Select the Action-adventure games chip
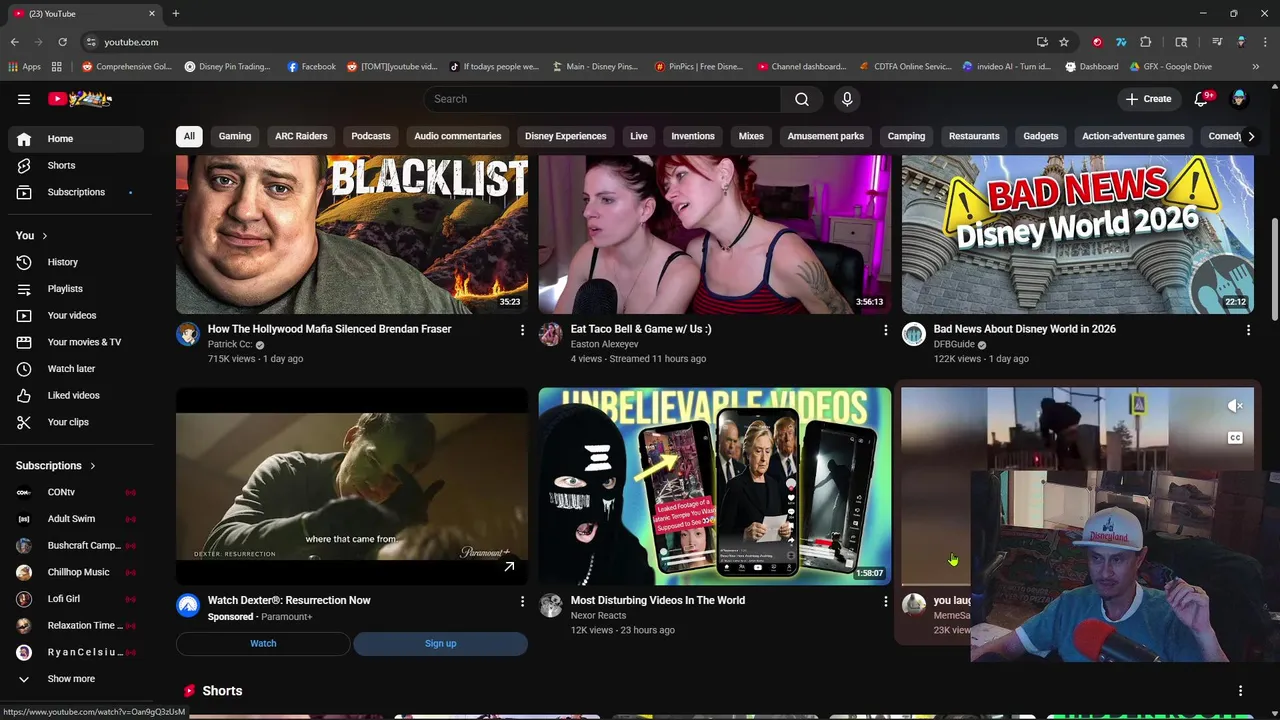The image size is (1280, 720). (1133, 136)
